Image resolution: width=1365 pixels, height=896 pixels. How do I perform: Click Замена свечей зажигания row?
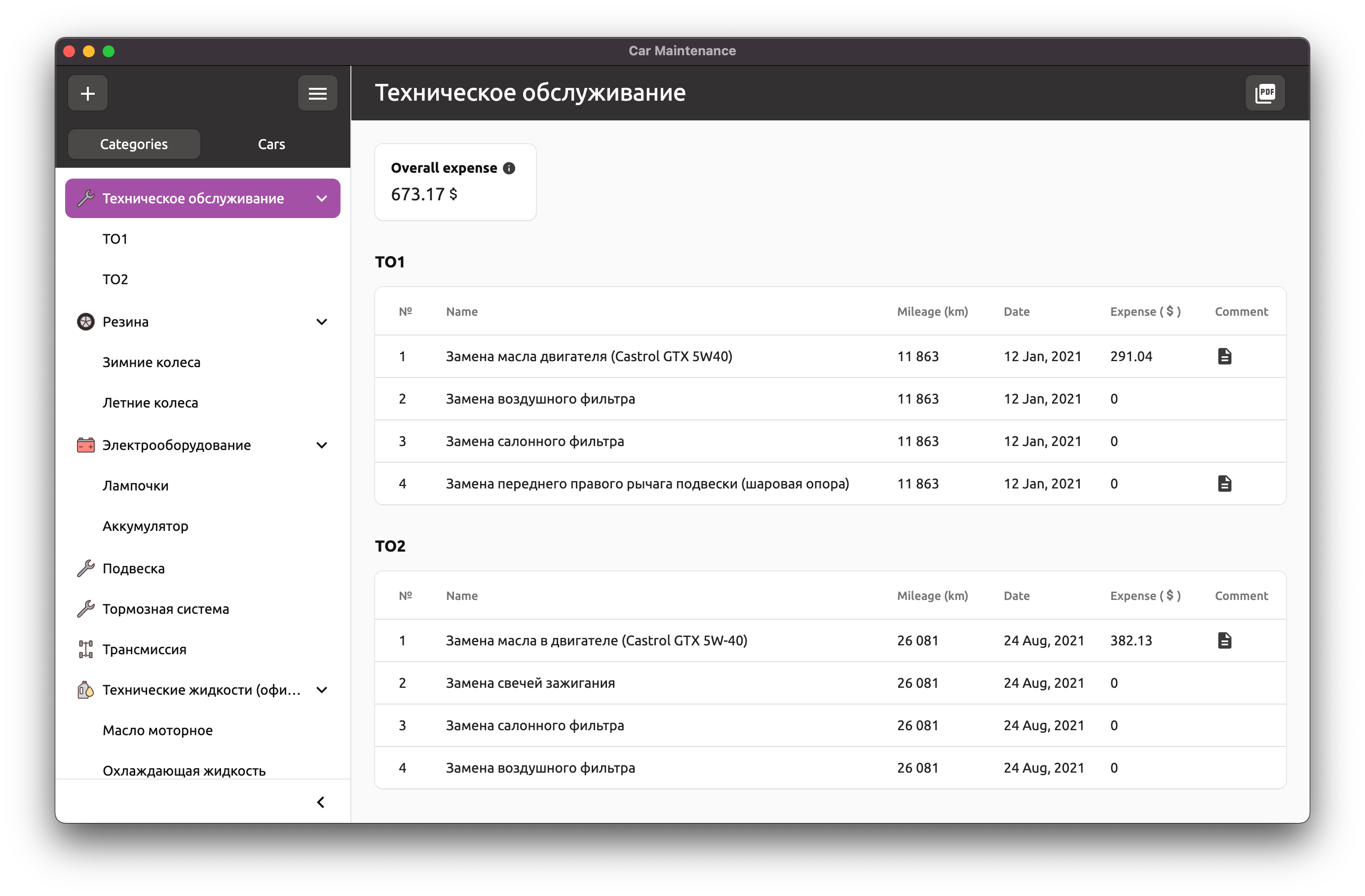(x=830, y=683)
